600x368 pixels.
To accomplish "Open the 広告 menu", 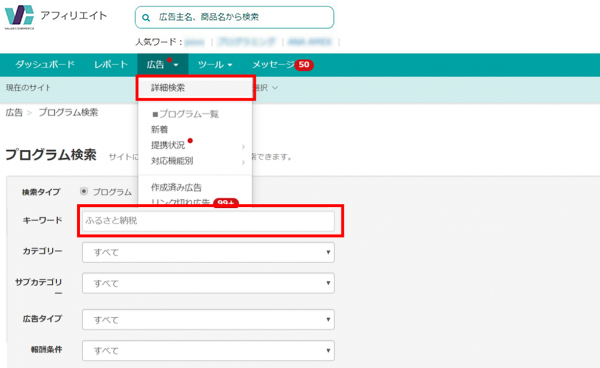I will tap(163, 64).
